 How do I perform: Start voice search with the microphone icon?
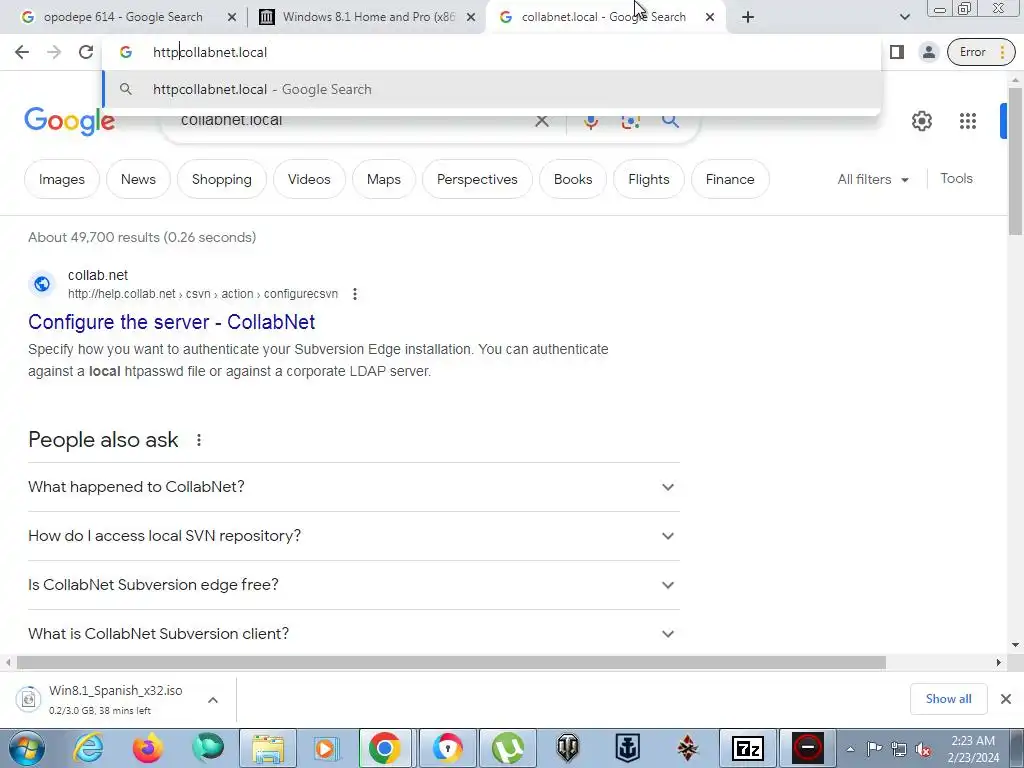(x=590, y=121)
